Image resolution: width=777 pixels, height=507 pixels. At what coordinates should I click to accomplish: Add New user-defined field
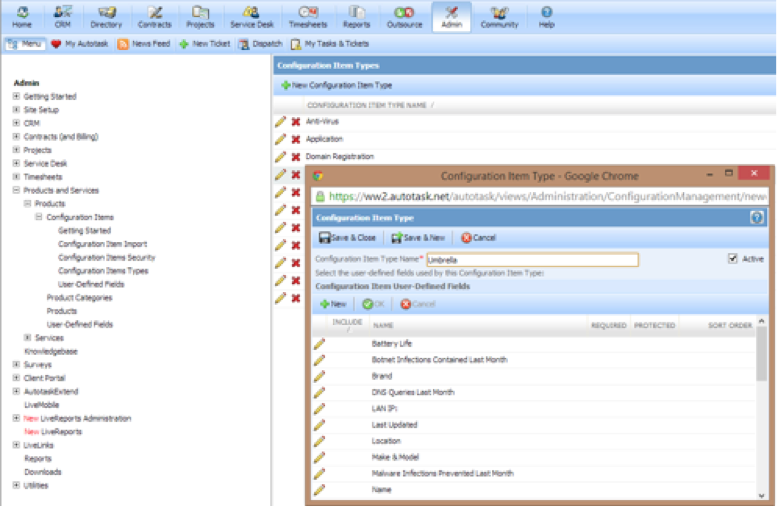[x=333, y=304]
